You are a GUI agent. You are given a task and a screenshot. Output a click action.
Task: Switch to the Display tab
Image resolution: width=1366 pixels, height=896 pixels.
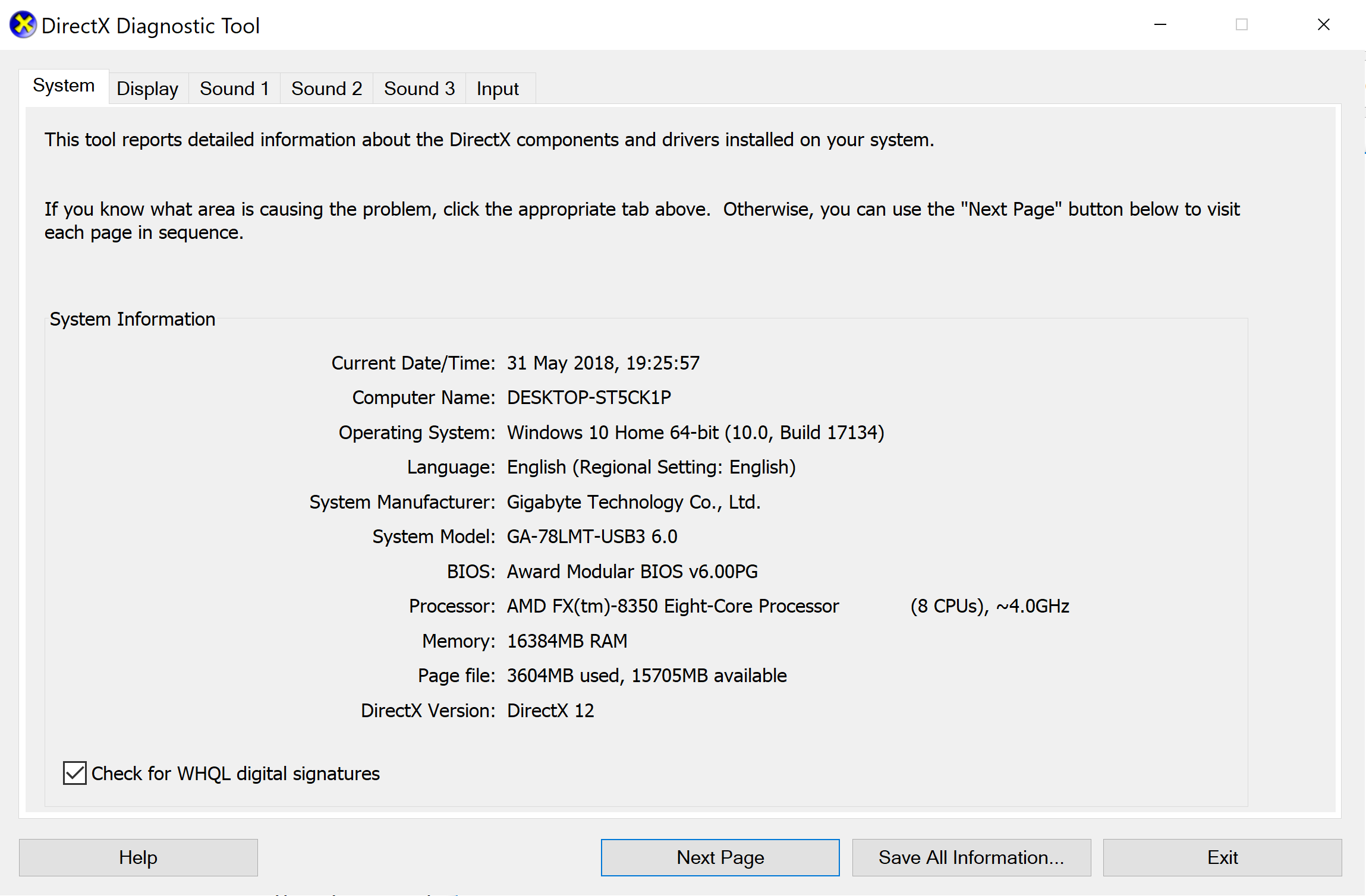147,89
